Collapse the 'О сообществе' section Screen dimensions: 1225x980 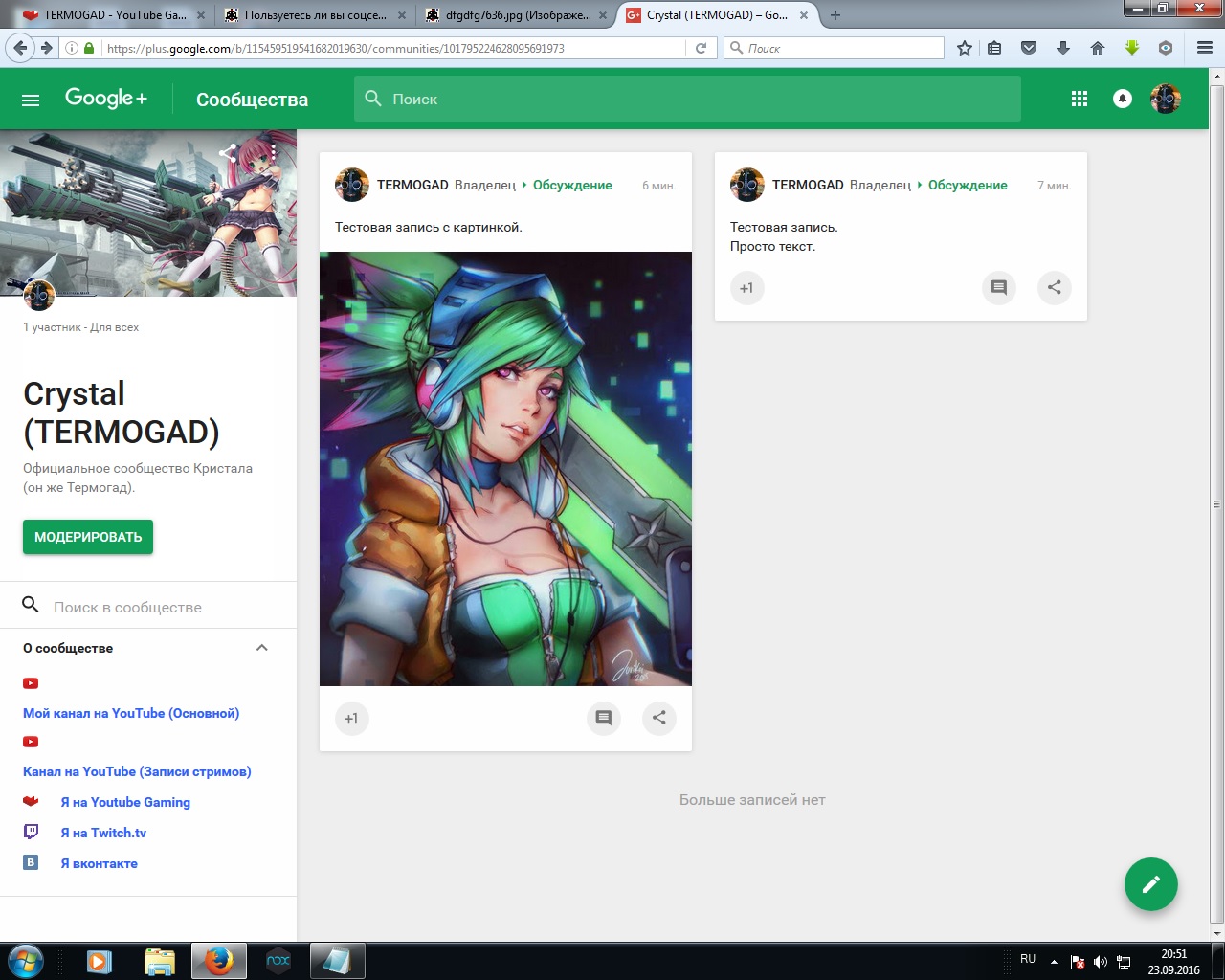261,648
